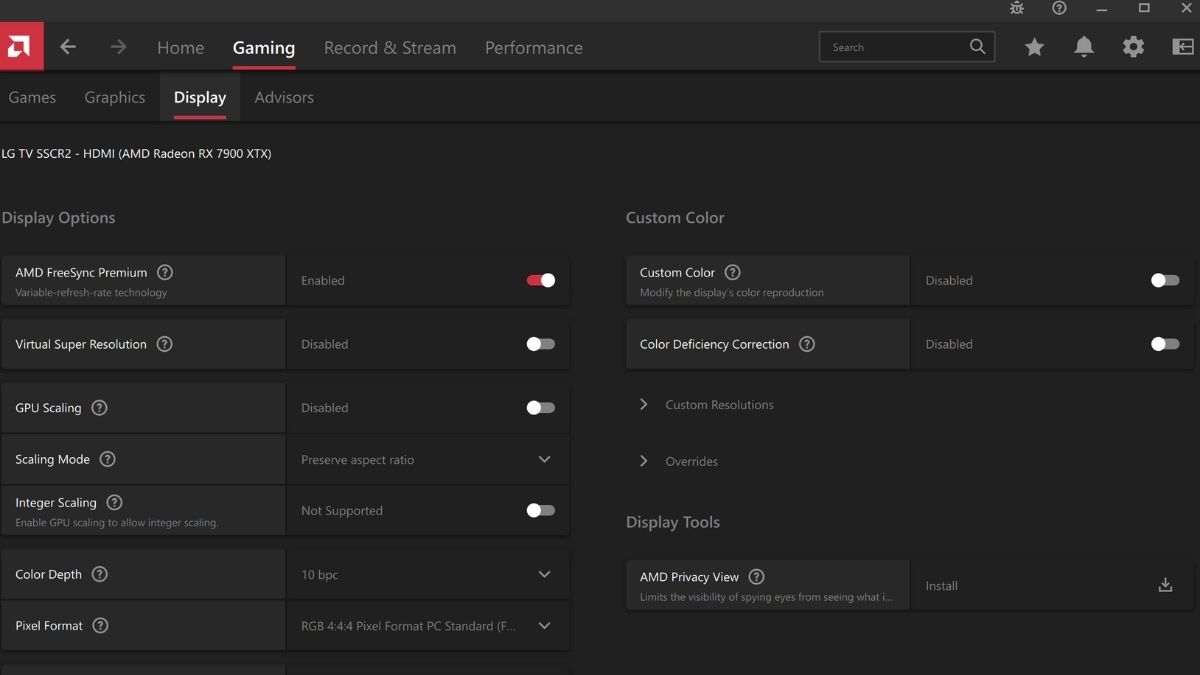Show help for AMD Privacy View
Viewport: 1200px width, 675px height.
(x=757, y=576)
